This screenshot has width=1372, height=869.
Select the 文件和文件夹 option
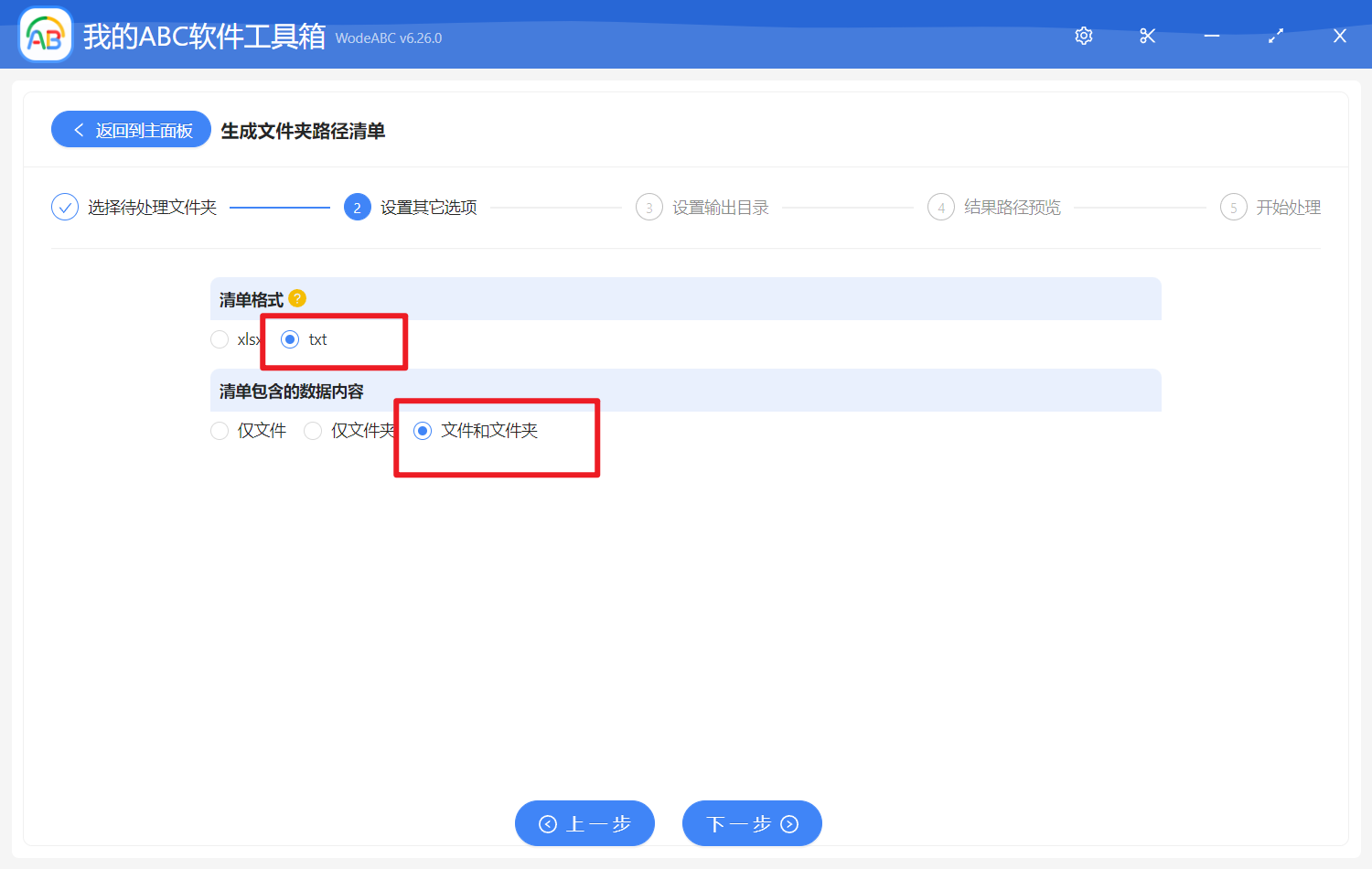coord(422,430)
